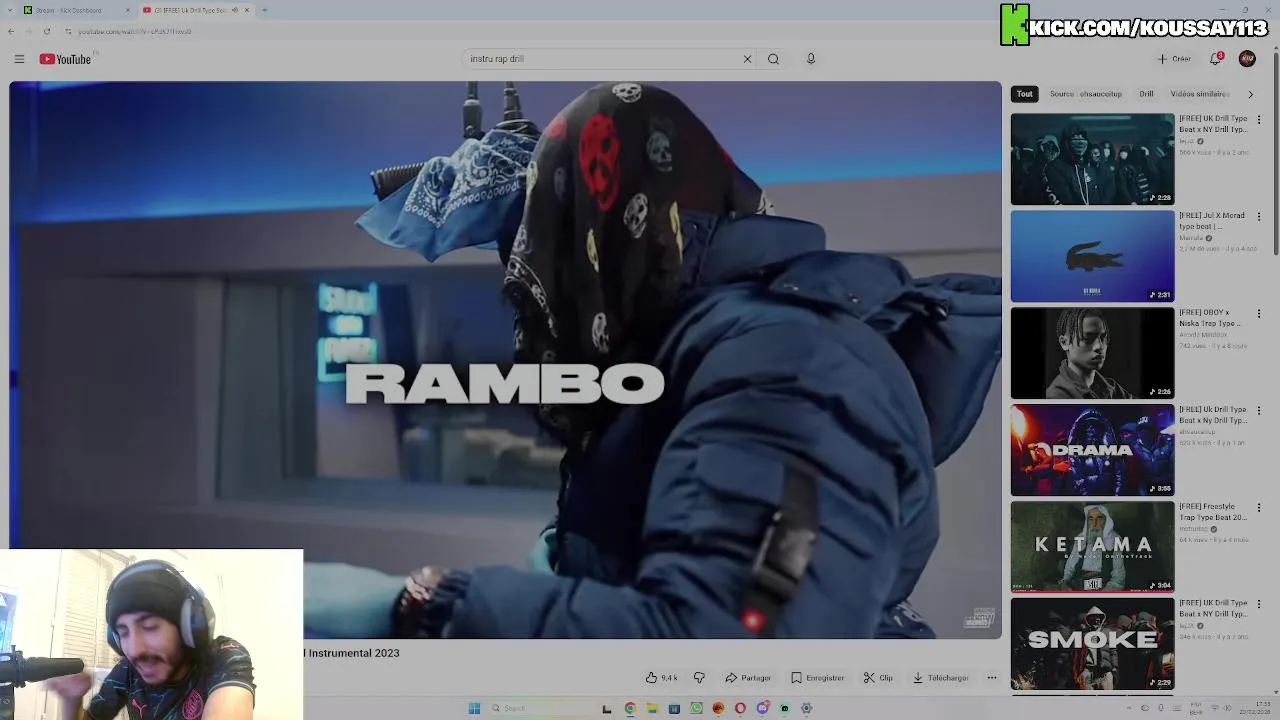Dislike the video

tap(699, 678)
